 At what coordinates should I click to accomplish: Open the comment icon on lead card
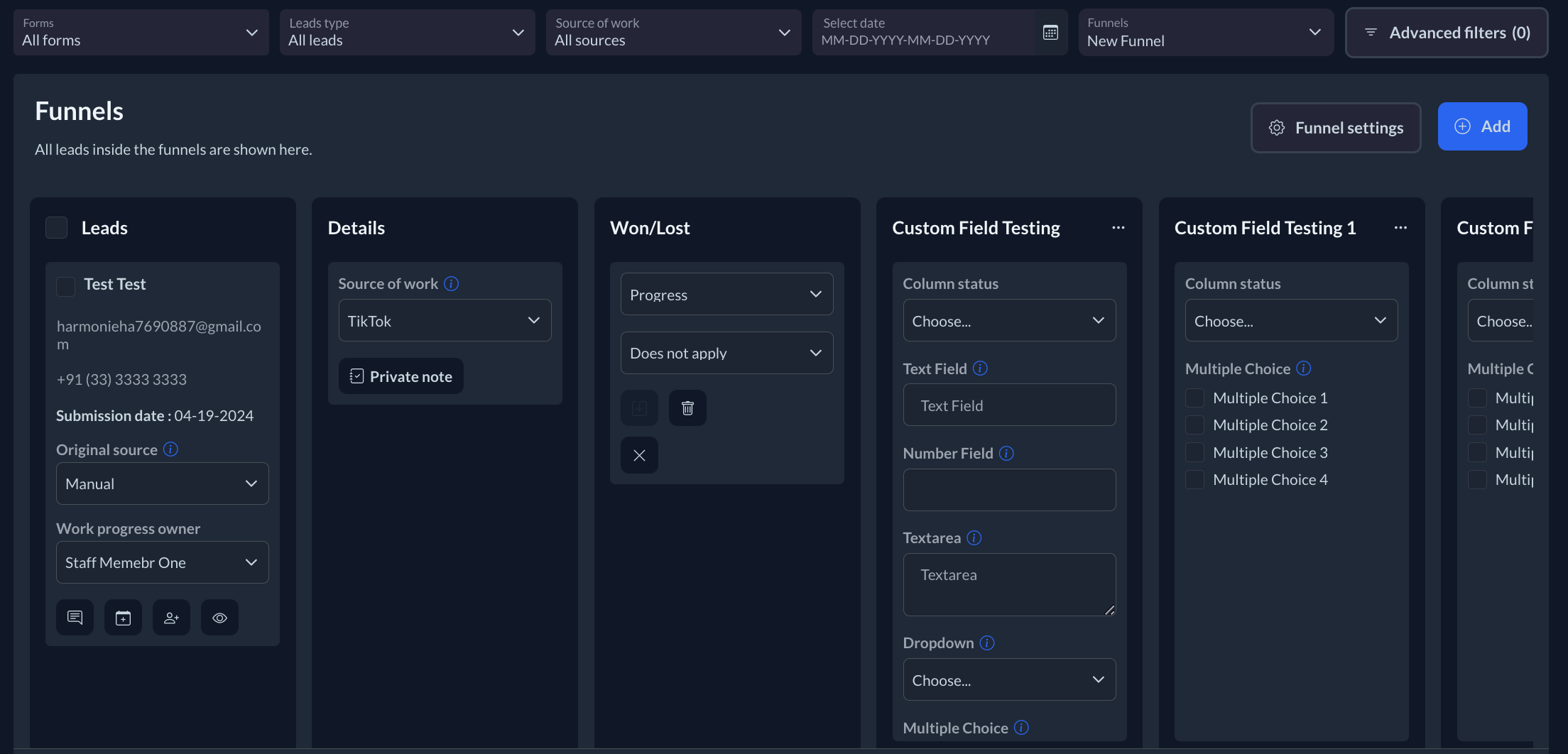75,618
